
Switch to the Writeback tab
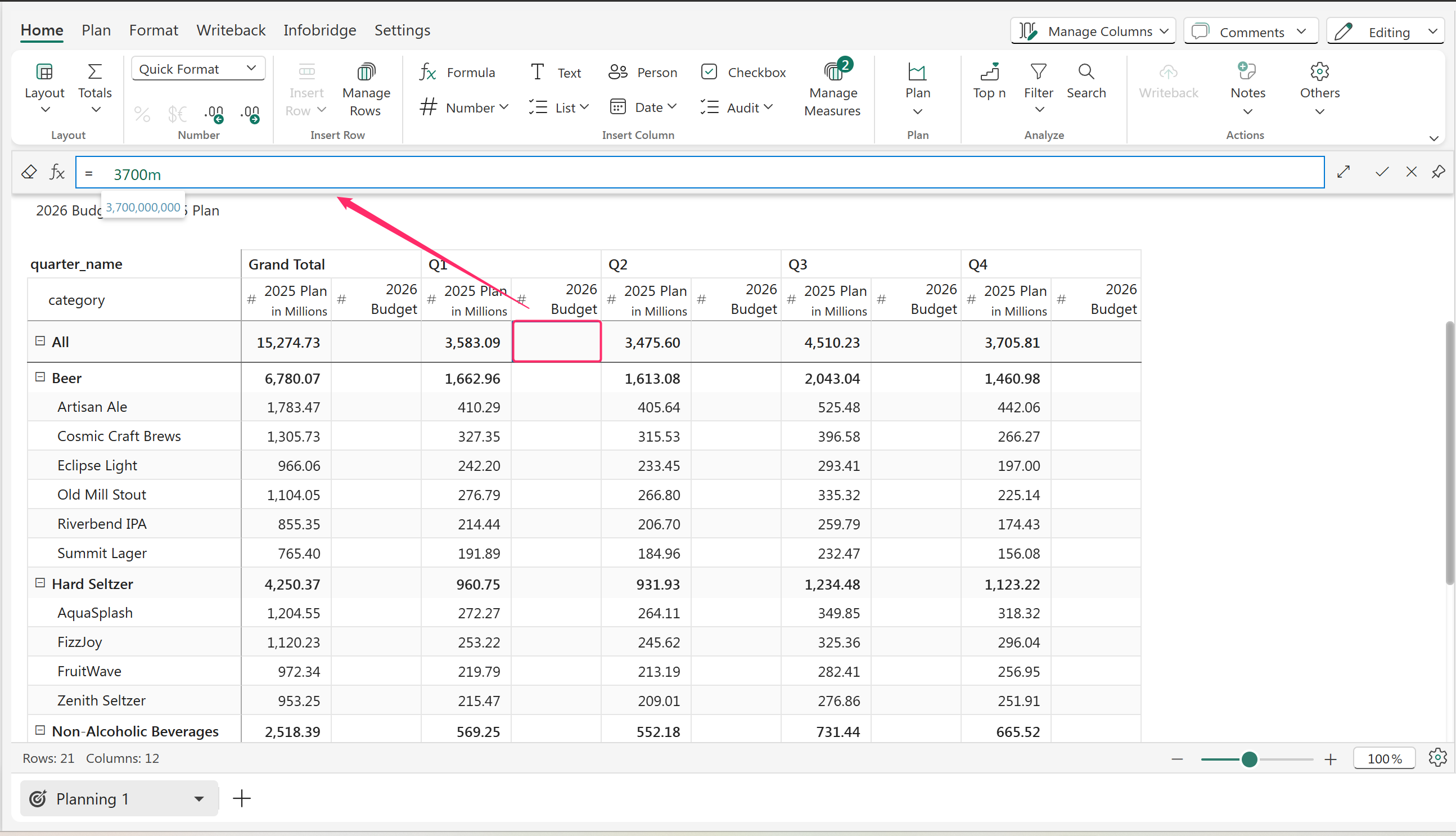(x=231, y=30)
